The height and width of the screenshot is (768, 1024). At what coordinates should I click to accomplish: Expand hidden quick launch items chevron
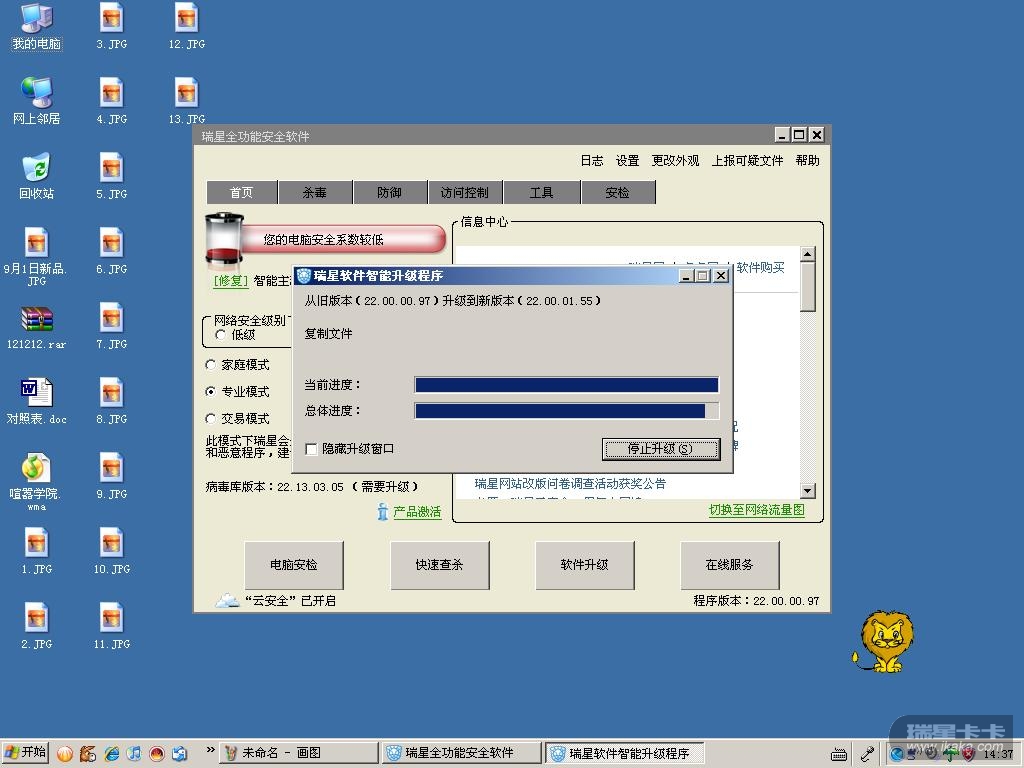click(210, 750)
